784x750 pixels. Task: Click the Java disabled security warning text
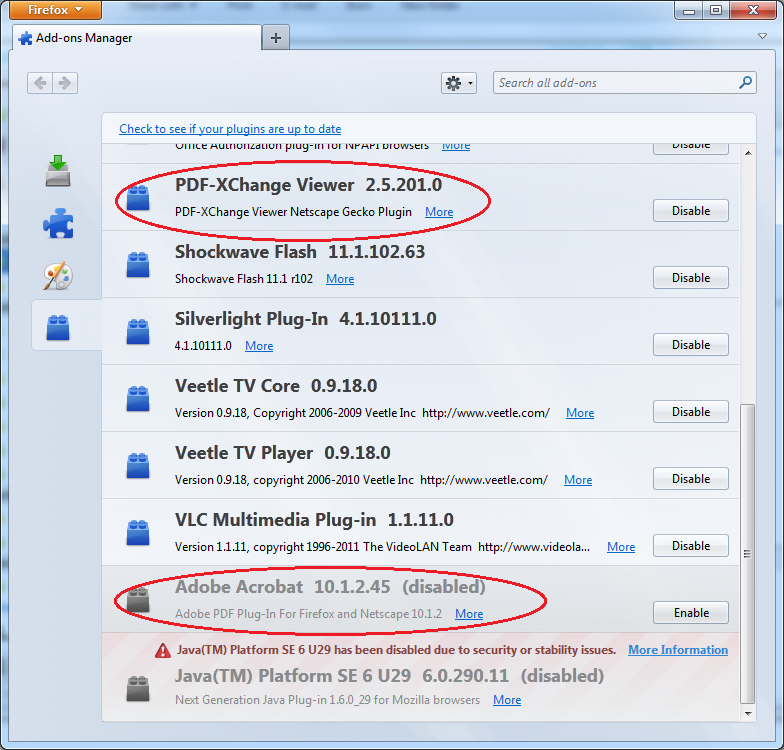pos(396,650)
